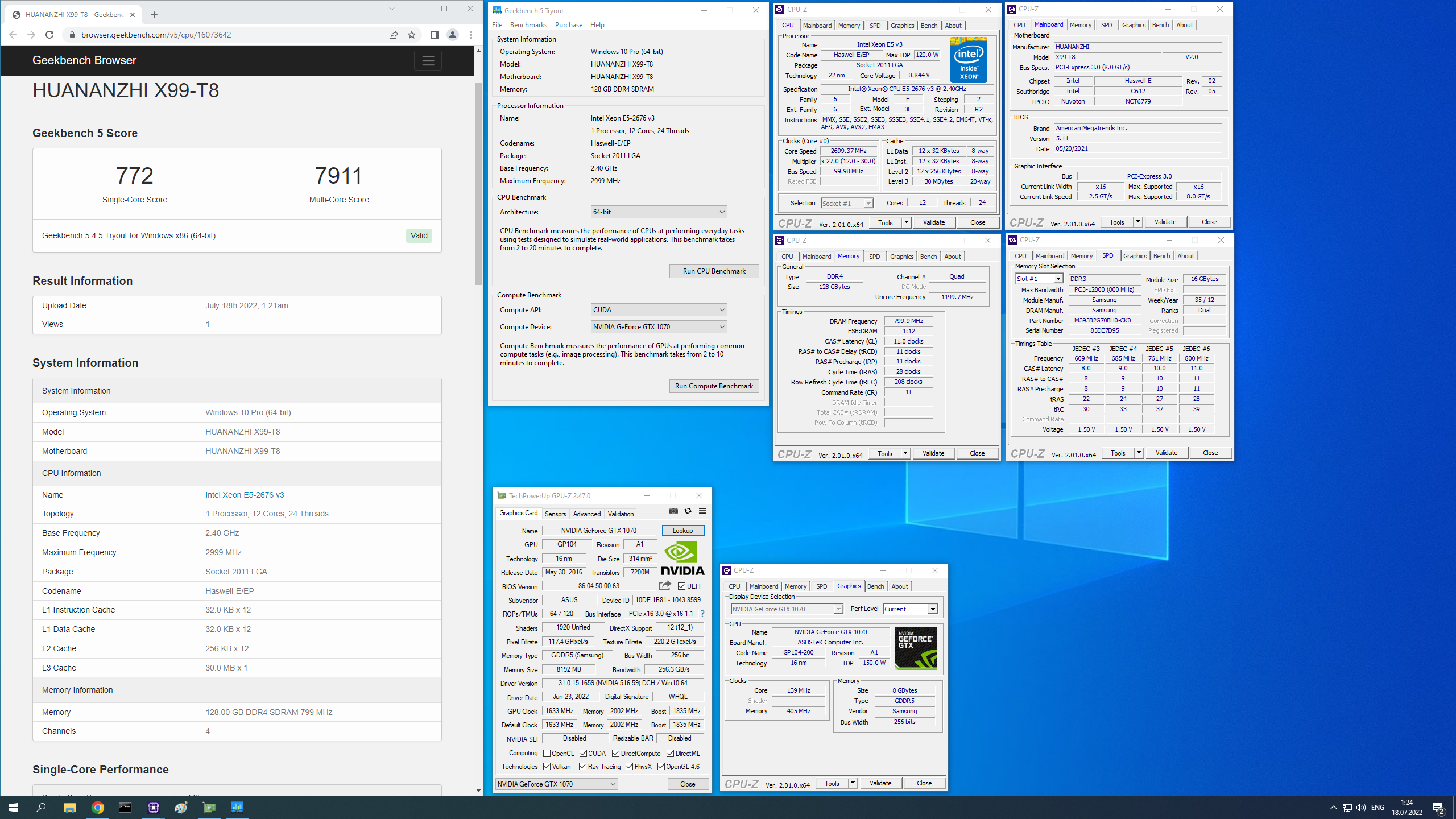Switch to the Advanced tab in GPU-Z
Screen dimensions: 1456x819
[x=587, y=514]
